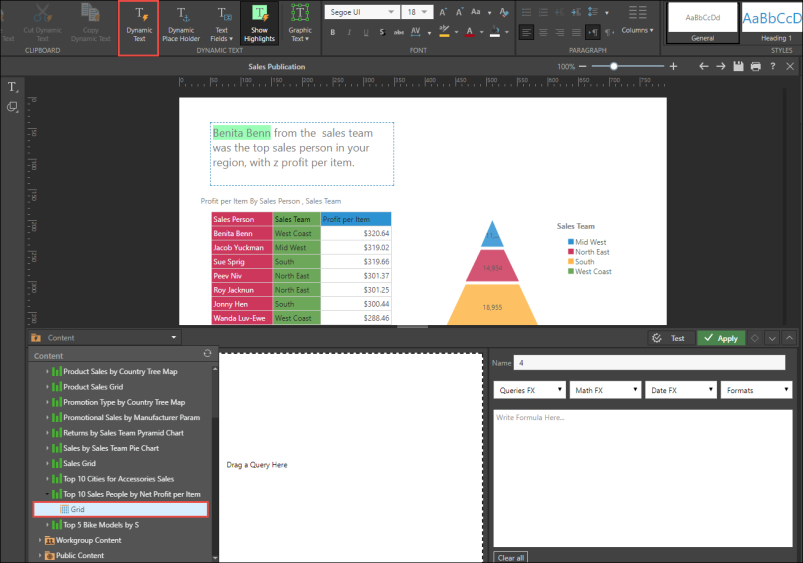Select the Grid tree item
The height and width of the screenshot is (563, 803).
pos(78,509)
